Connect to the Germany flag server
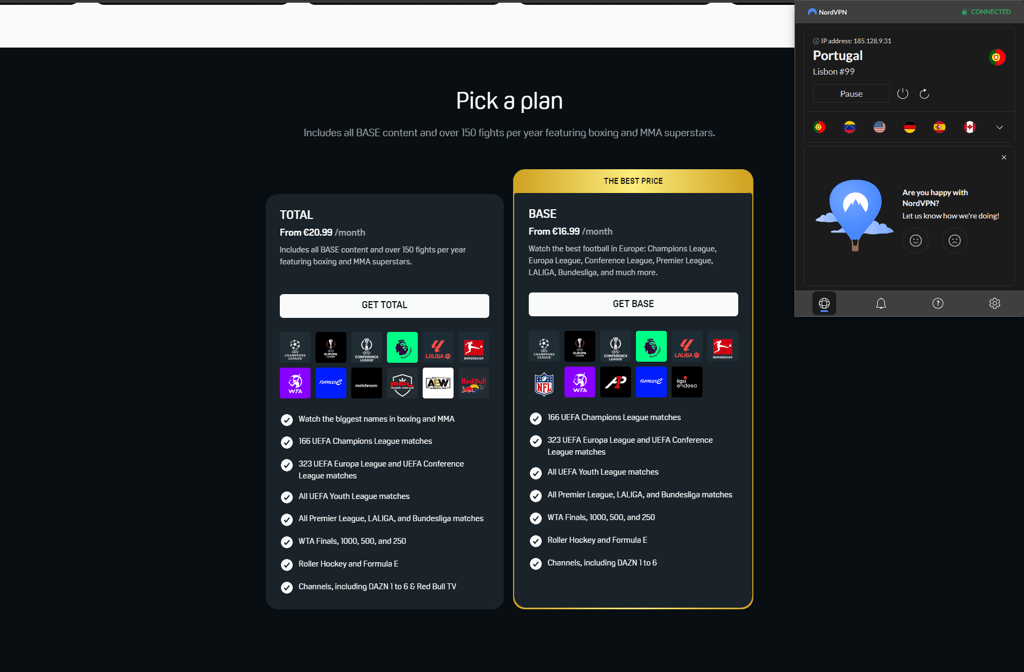Viewport: 1024px width, 672px height. [910, 127]
